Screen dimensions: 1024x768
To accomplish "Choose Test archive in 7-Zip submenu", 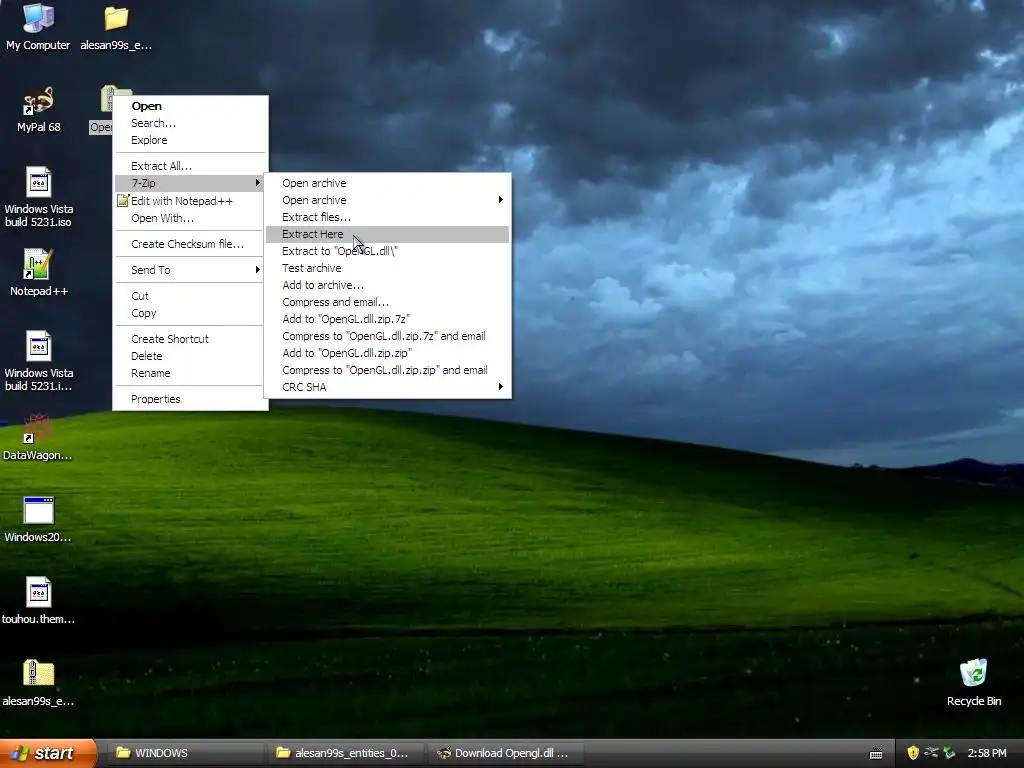I will pos(387,268).
